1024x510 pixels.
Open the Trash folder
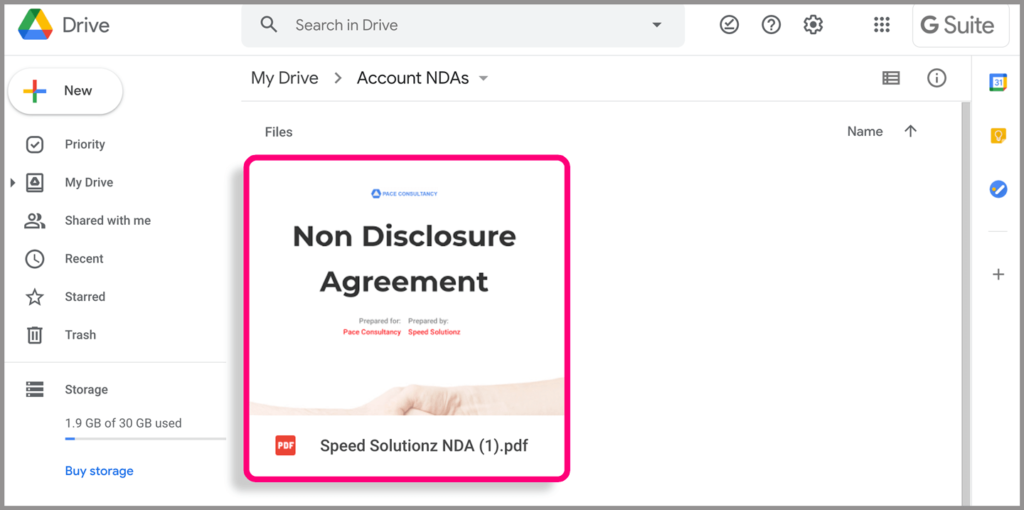pos(80,335)
